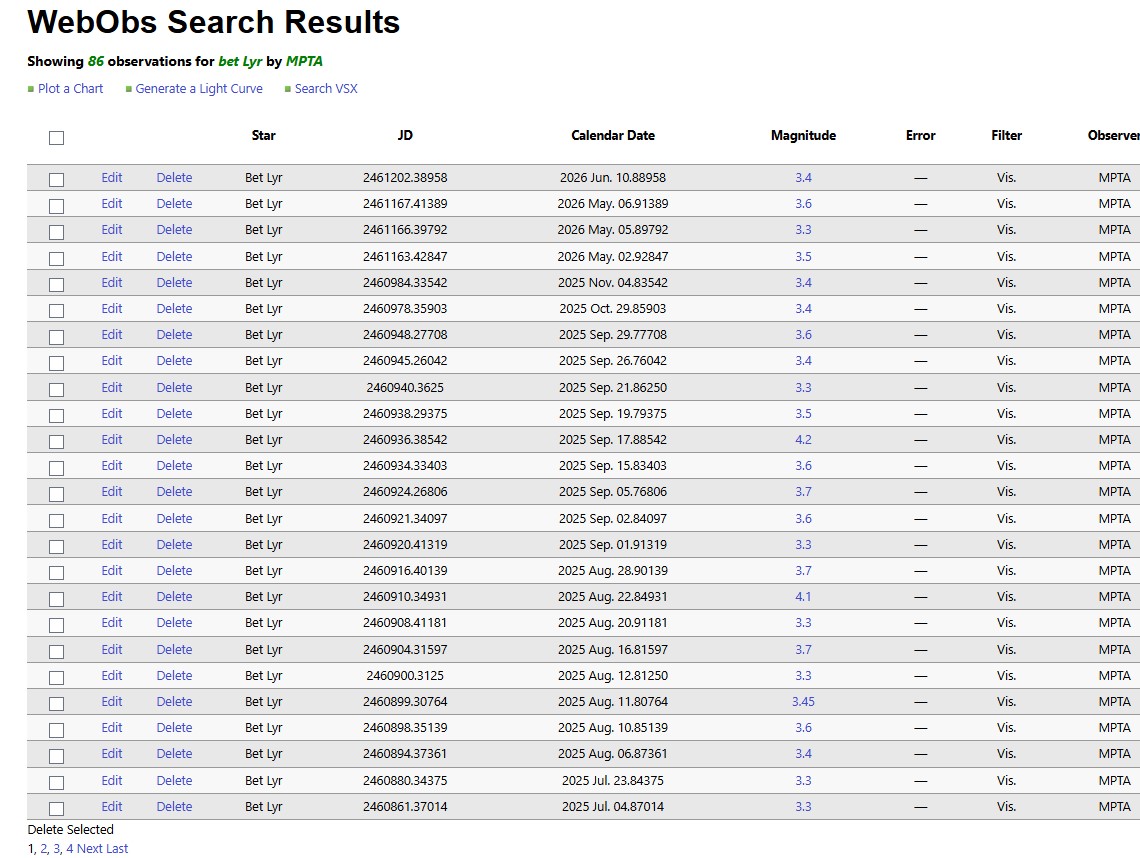Click the Next page link
This screenshot has height=858, width=1140.
pos(89,849)
